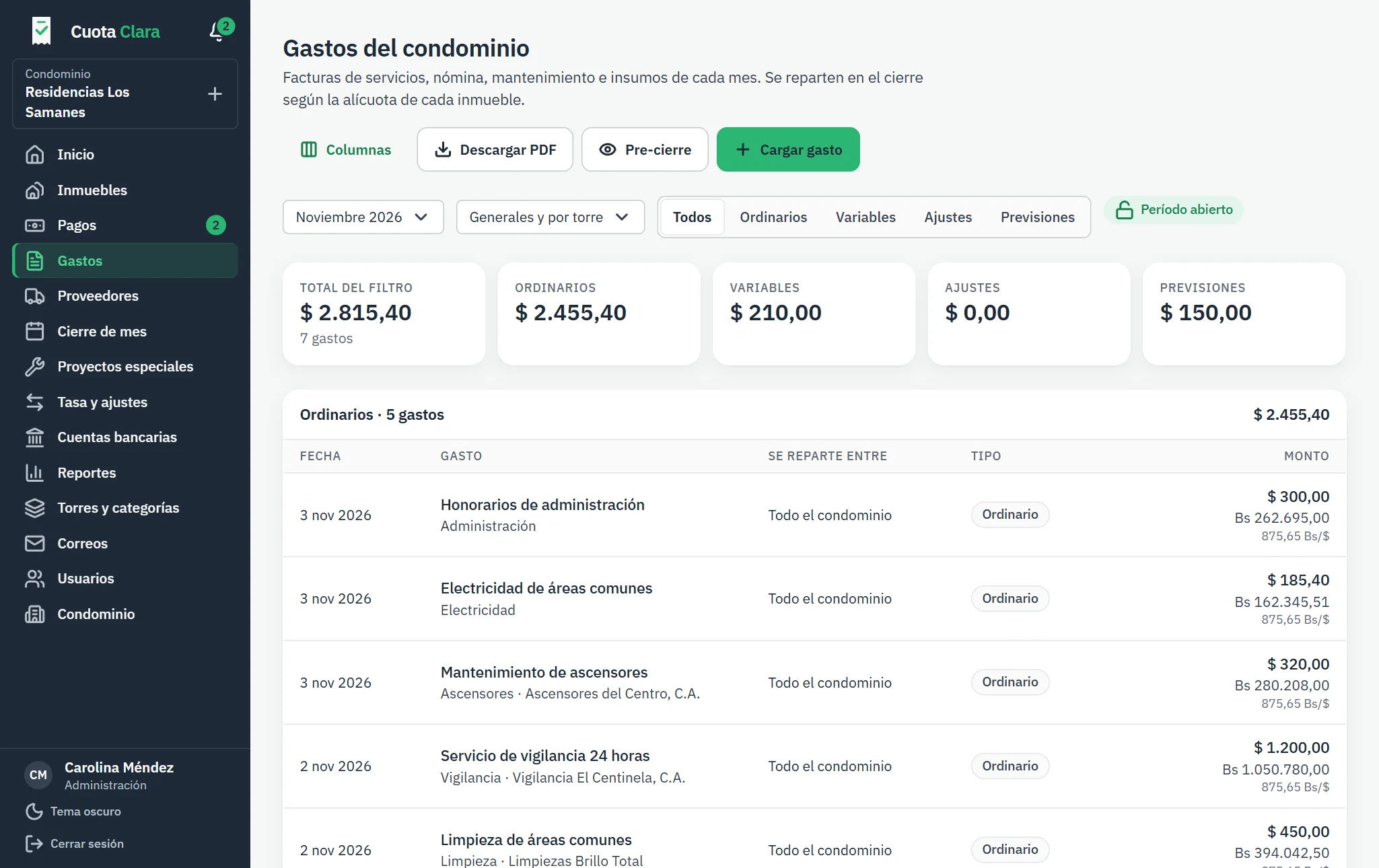The image size is (1379, 868).
Task: Switch to the Previsiones tab
Action: pyautogui.click(x=1037, y=217)
